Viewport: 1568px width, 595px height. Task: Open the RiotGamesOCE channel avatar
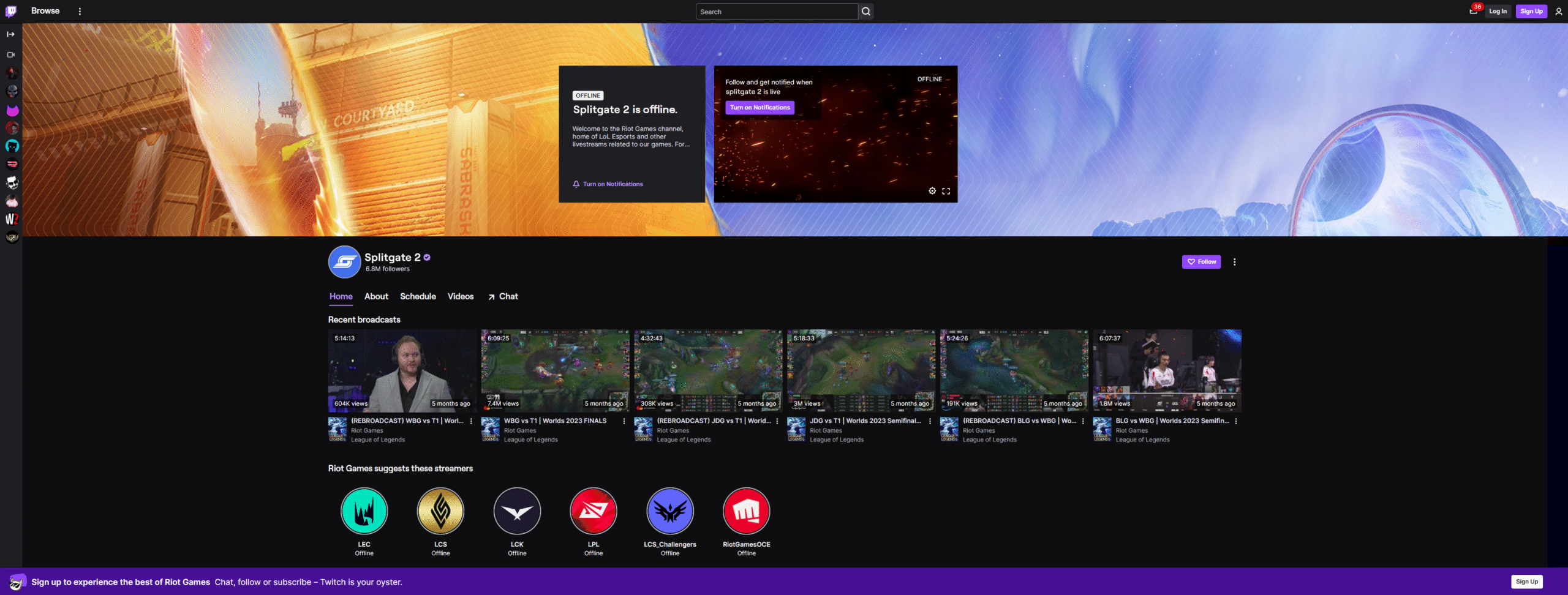(746, 511)
